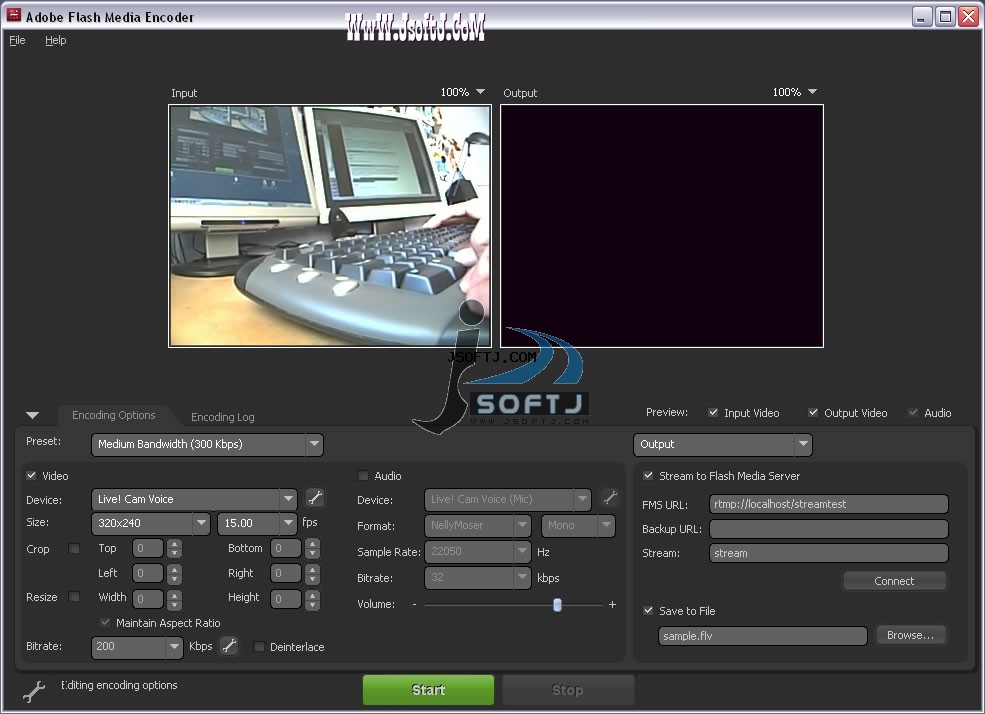Open the Size 320x240 dropdown
985x714 pixels.
(x=151, y=522)
